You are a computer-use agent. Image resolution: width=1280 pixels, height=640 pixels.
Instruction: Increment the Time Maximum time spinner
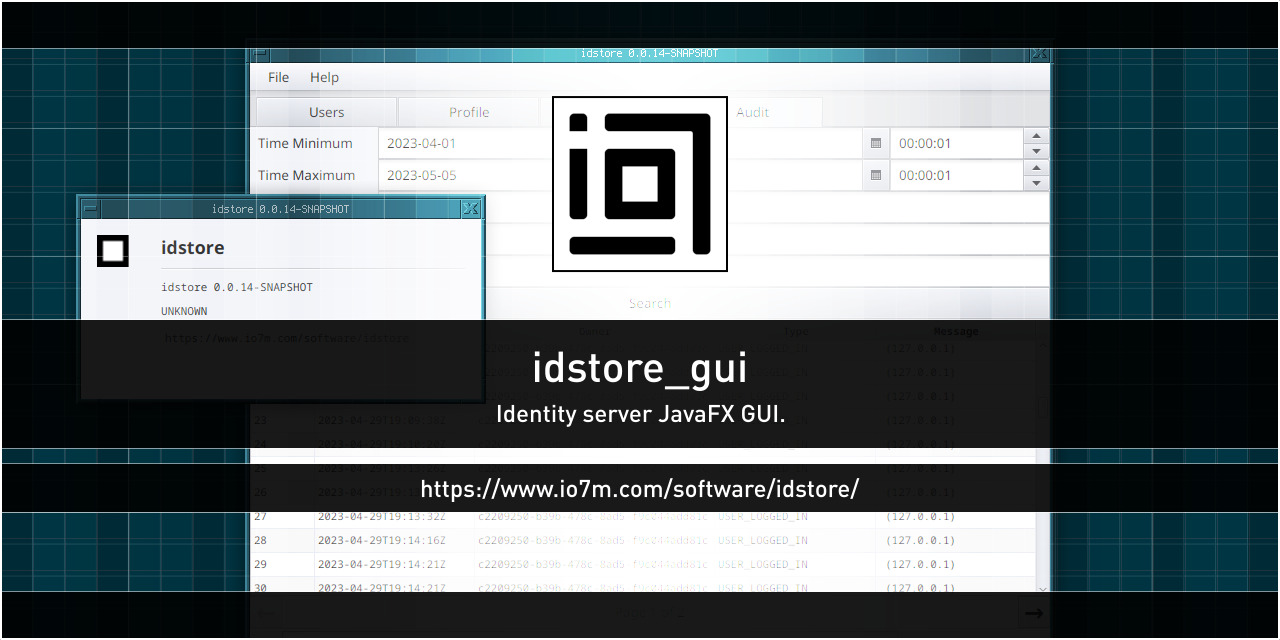click(x=1036, y=168)
